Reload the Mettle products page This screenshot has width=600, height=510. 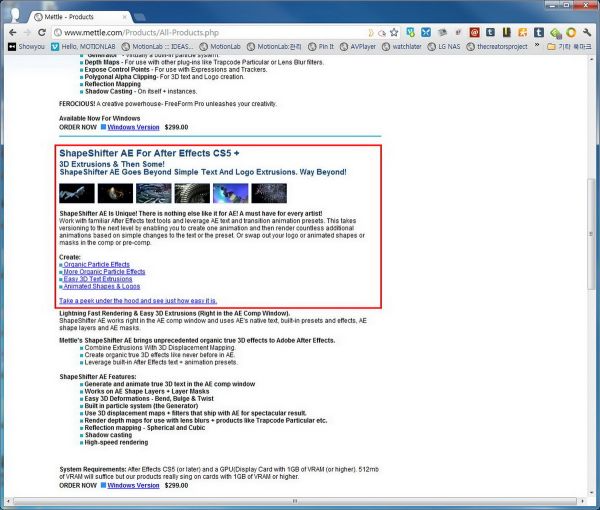click(42, 33)
